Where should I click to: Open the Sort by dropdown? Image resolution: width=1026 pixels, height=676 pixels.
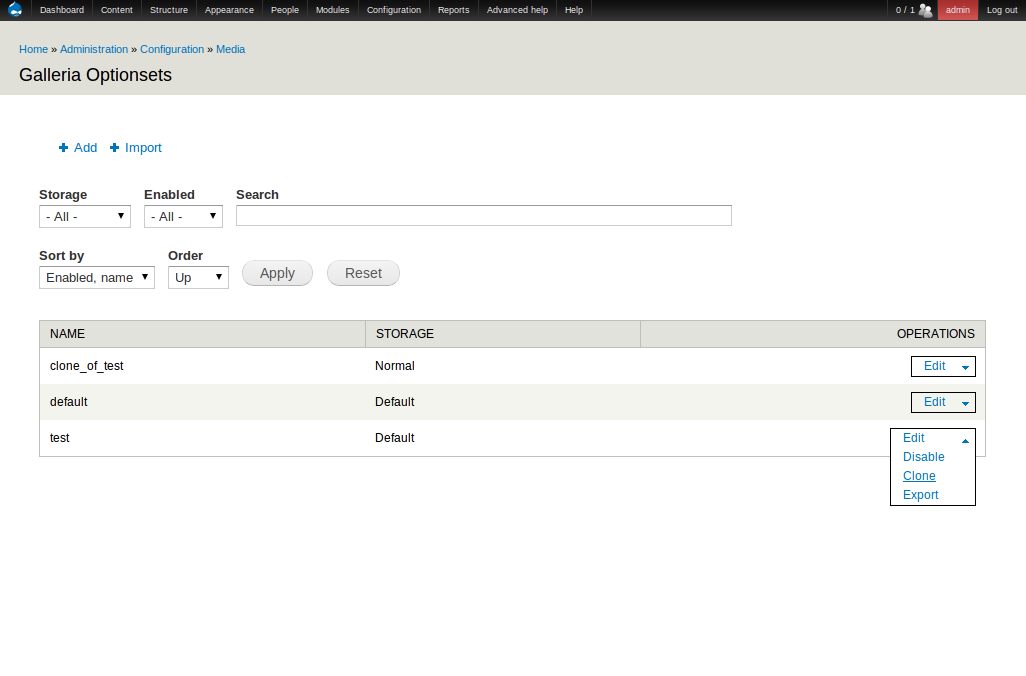pyautogui.click(x=97, y=277)
